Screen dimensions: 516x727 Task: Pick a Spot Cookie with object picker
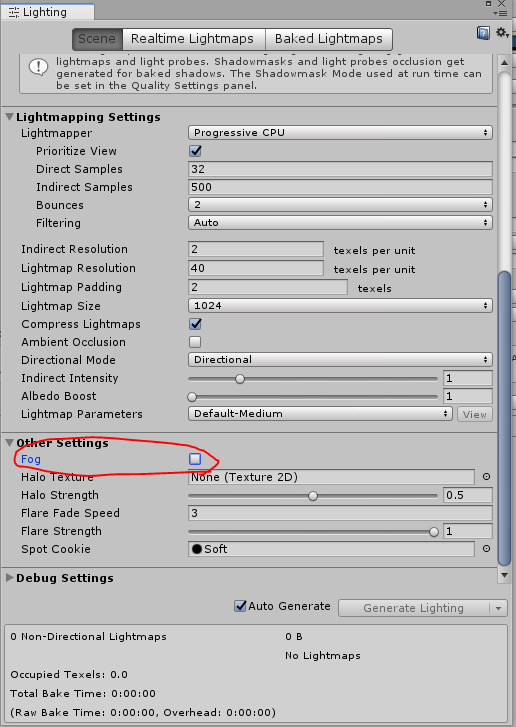486,549
